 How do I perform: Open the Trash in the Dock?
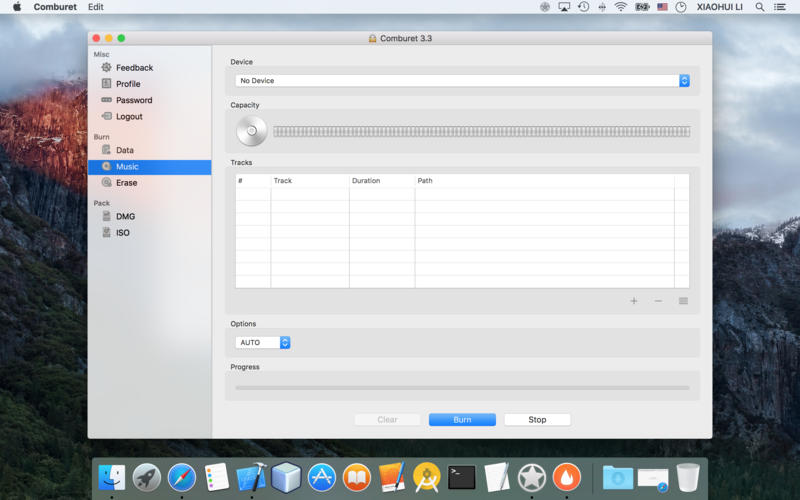coord(688,478)
